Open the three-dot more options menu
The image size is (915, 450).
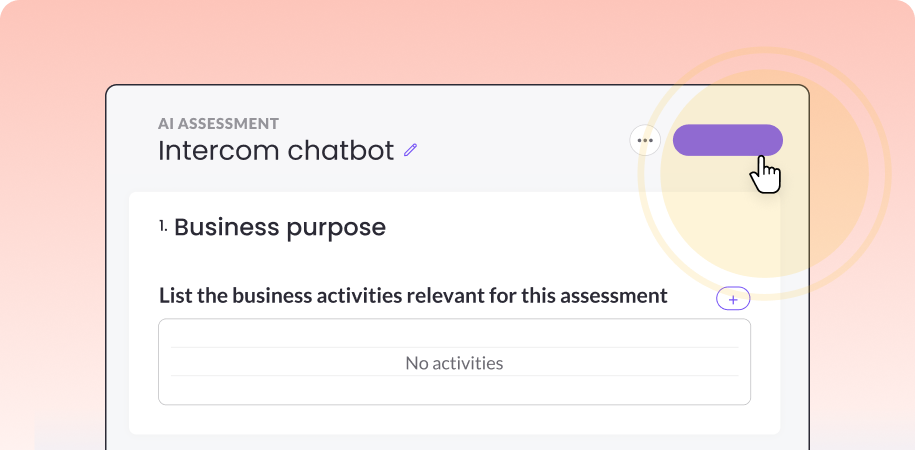tap(645, 140)
